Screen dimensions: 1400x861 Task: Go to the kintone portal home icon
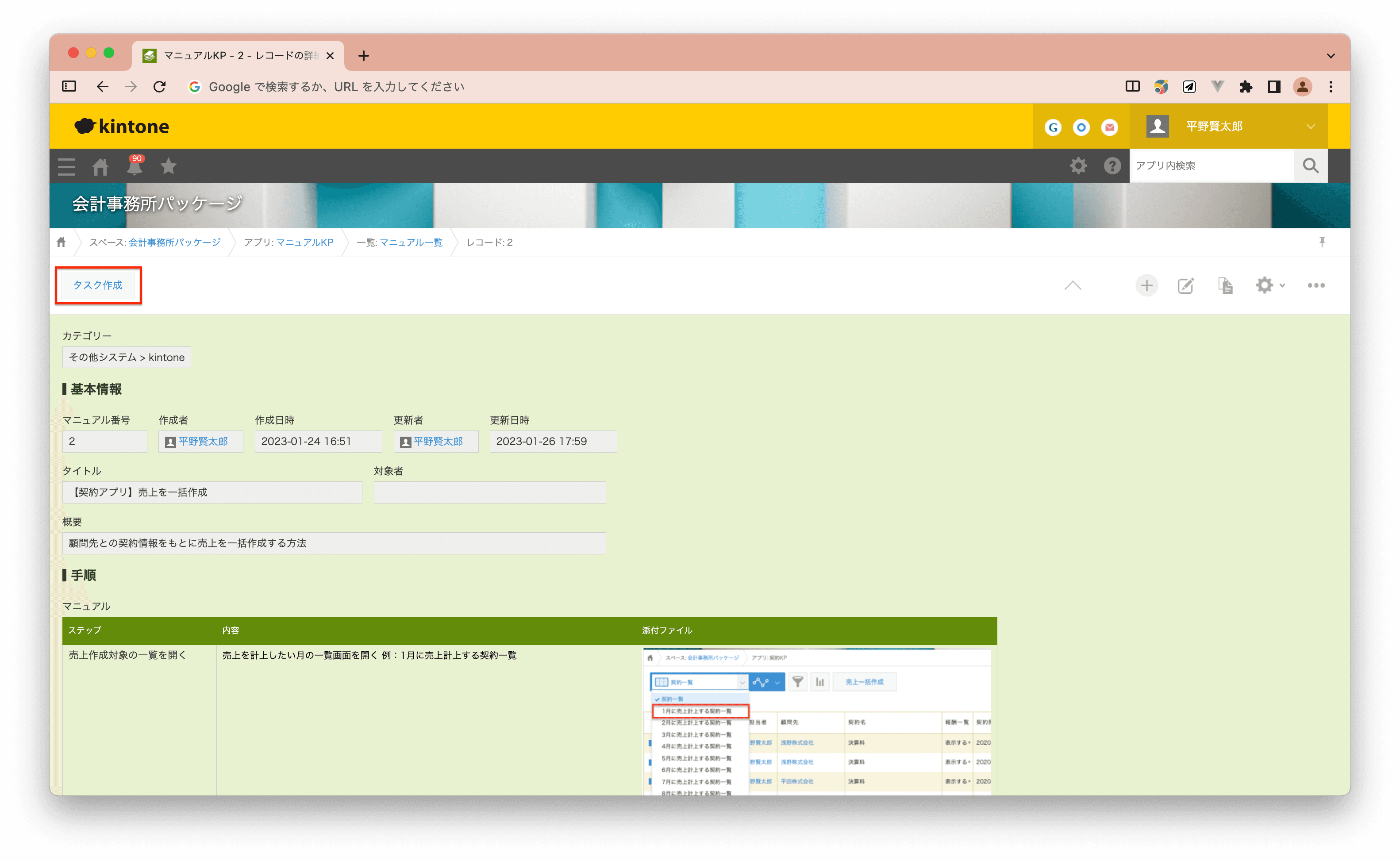pyautogui.click(x=101, y=166)
